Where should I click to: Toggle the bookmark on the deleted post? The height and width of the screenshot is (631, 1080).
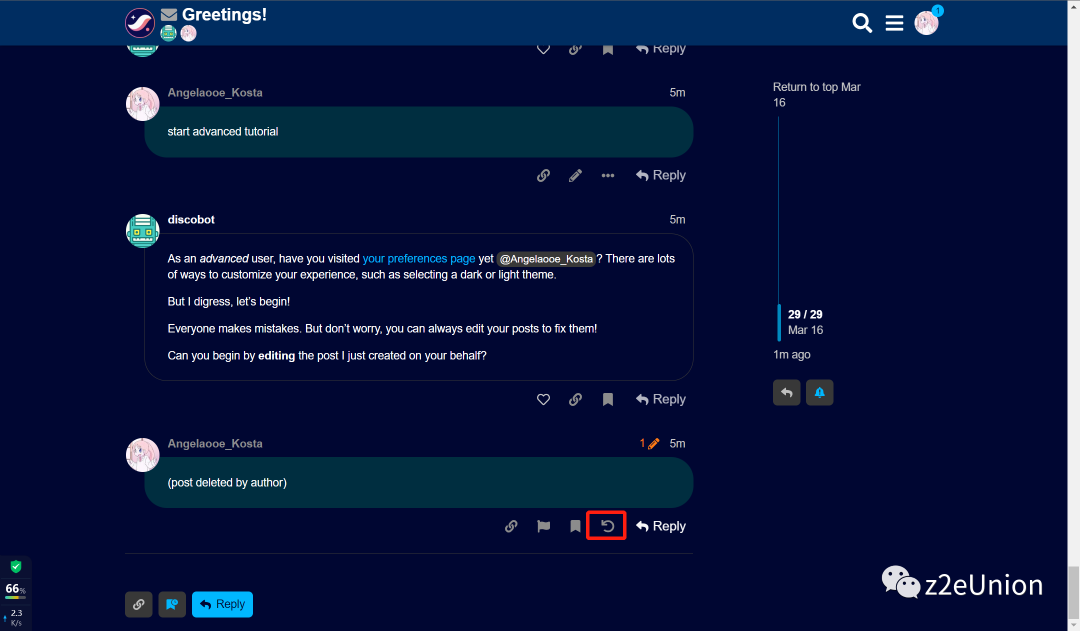coord(575,526)
